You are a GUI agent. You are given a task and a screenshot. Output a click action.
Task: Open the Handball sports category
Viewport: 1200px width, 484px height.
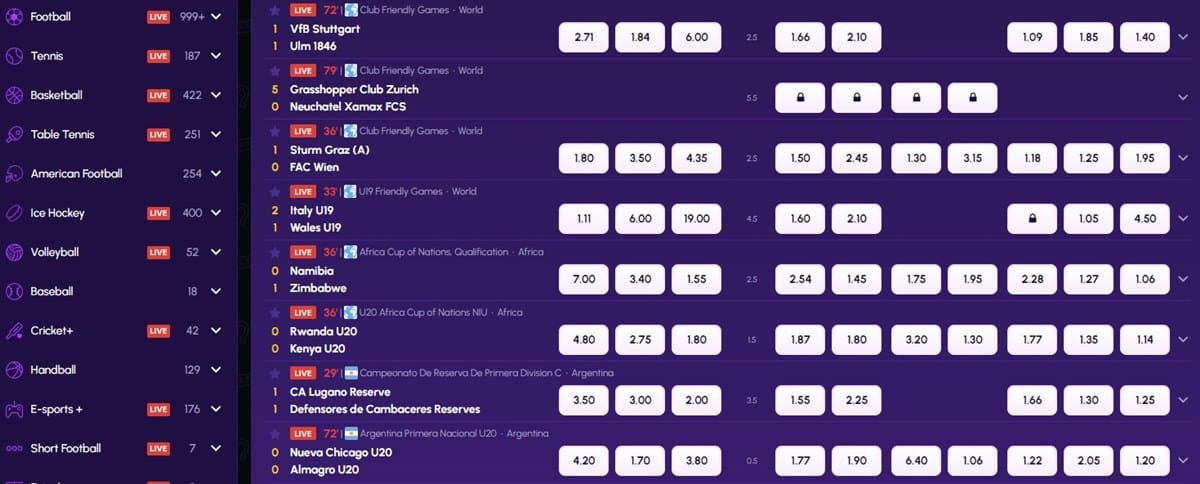coord(53,370)
